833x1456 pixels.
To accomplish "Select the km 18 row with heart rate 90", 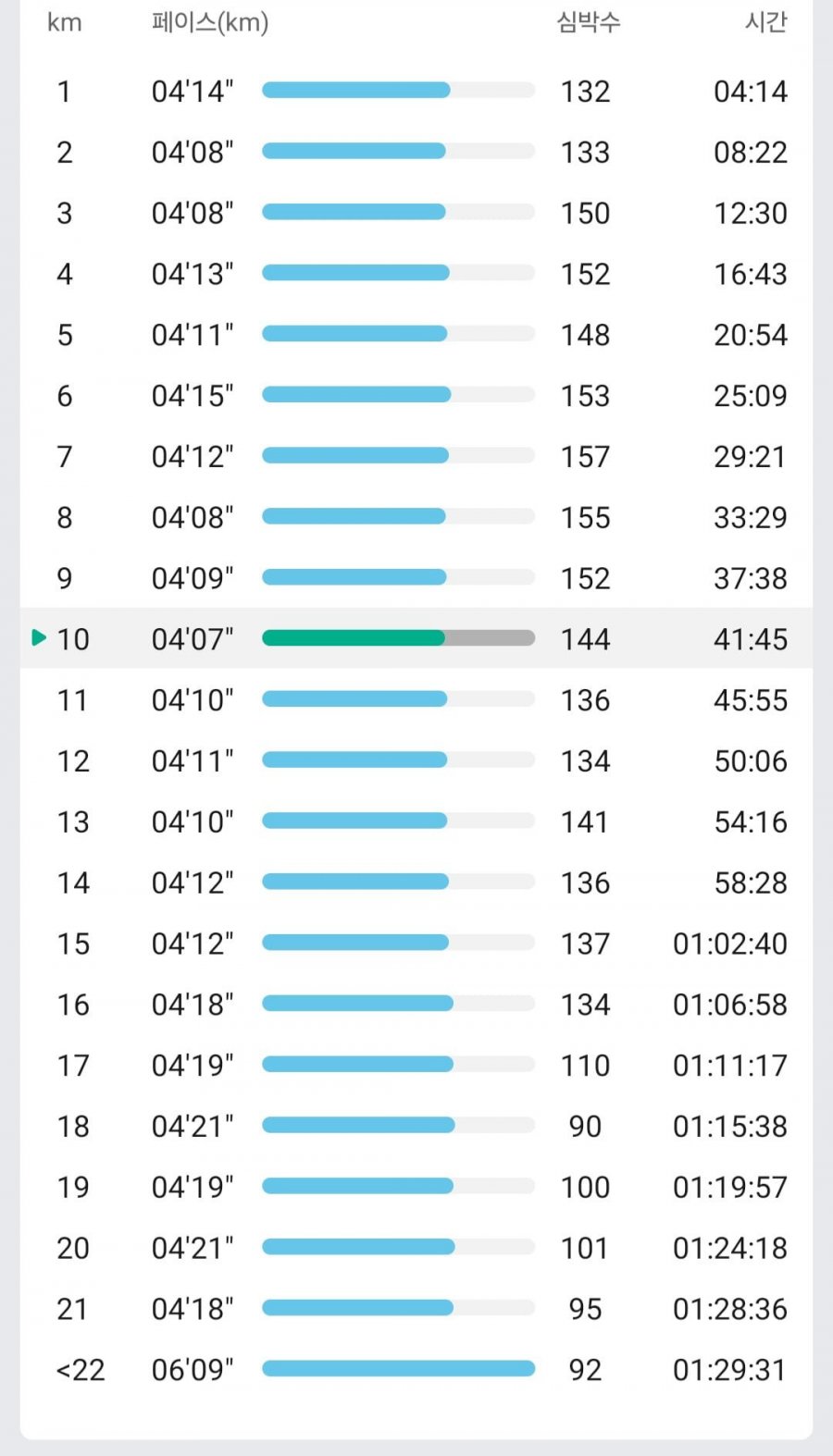I will click(416, 1126).
